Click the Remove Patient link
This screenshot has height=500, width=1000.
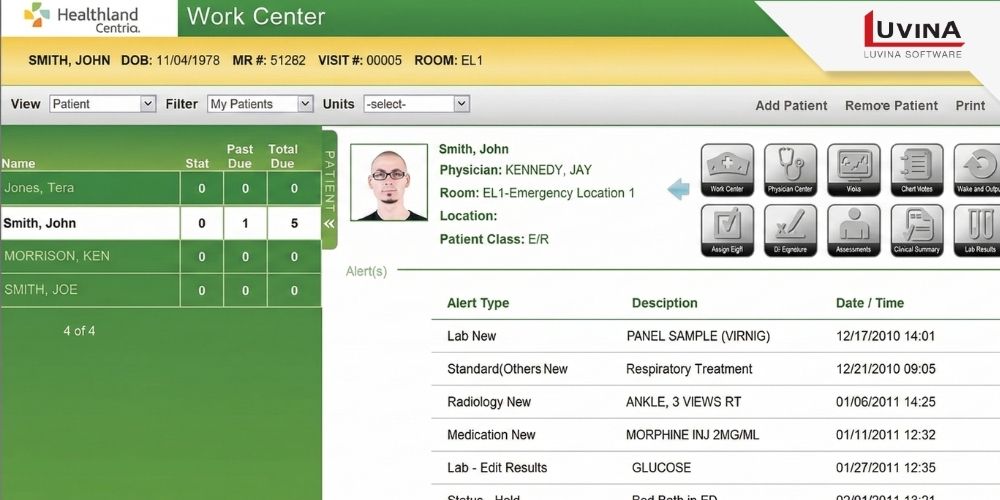[x=891, y=105]
